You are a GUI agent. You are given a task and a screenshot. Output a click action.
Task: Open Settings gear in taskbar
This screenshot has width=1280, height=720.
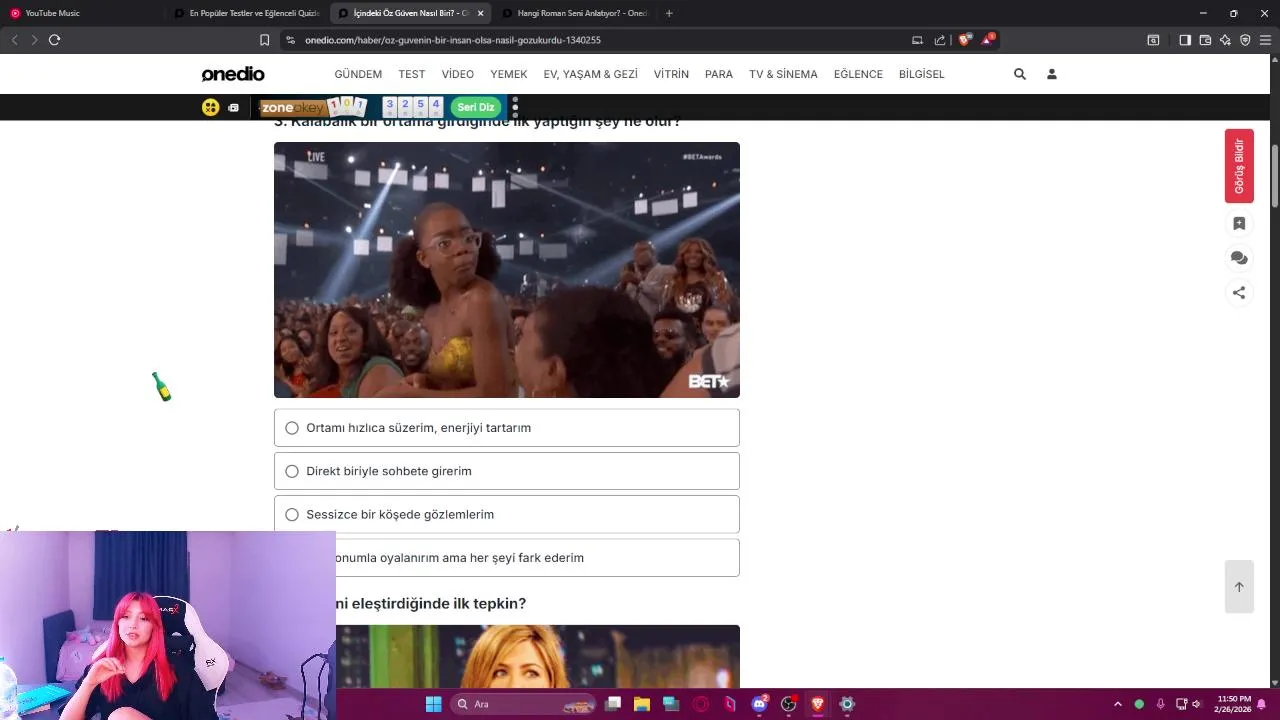pos(847,704)
